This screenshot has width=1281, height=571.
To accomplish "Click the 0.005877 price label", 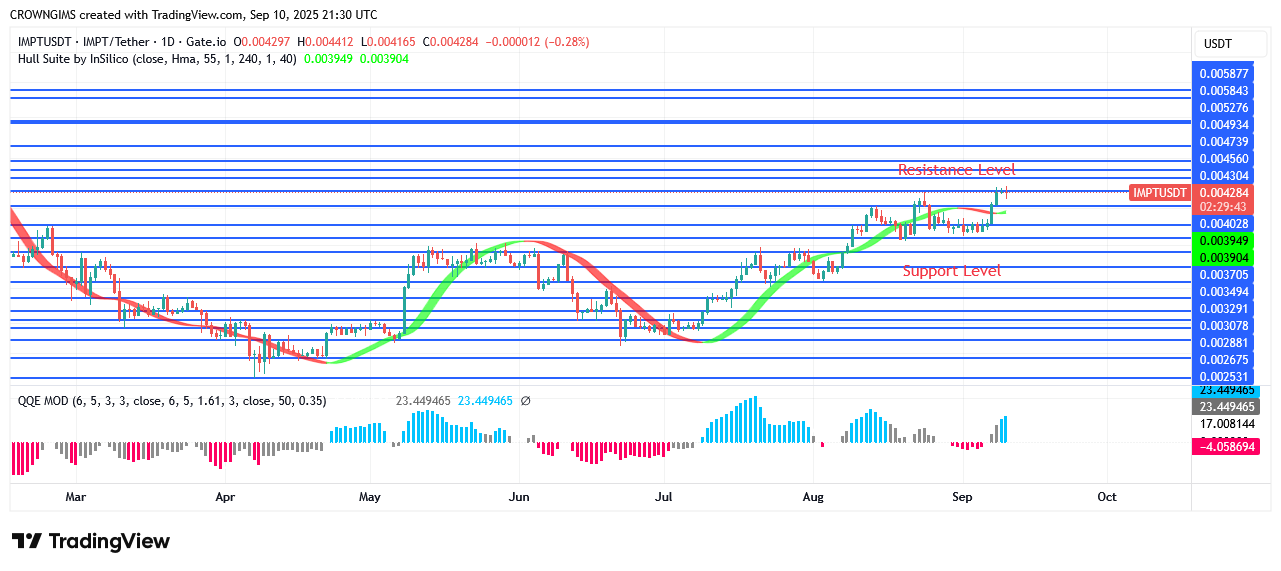I will tap(1224, 73).
